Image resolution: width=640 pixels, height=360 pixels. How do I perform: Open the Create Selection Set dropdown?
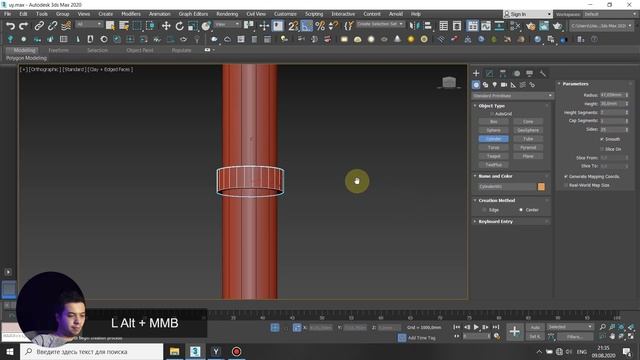click(x=380, y=24)
